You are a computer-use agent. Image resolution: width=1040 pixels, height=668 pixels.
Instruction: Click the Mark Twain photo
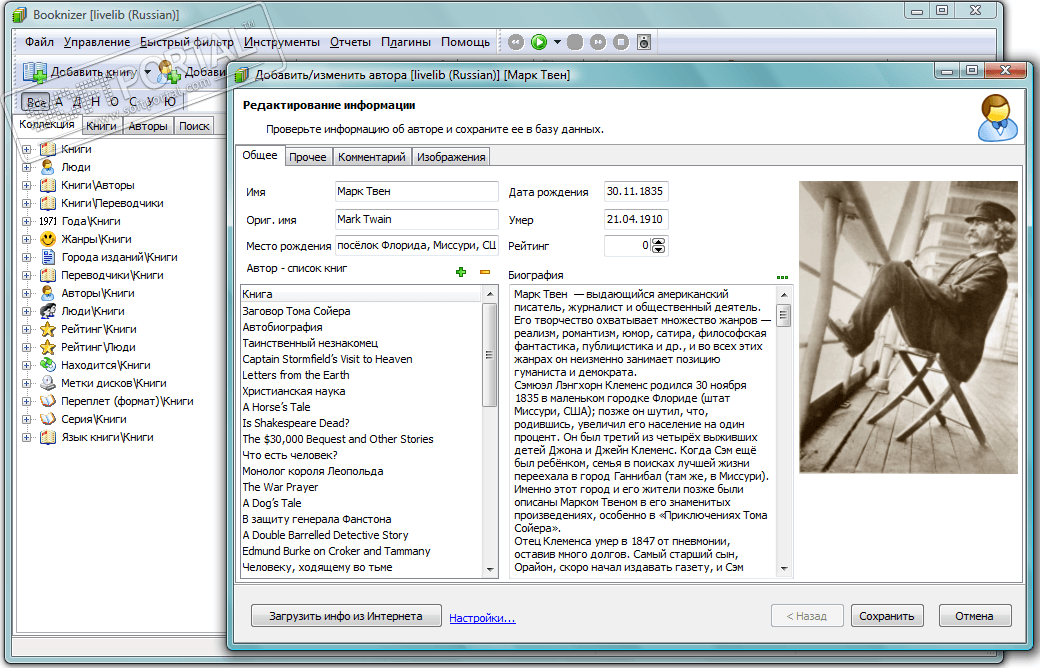[908, 327]
